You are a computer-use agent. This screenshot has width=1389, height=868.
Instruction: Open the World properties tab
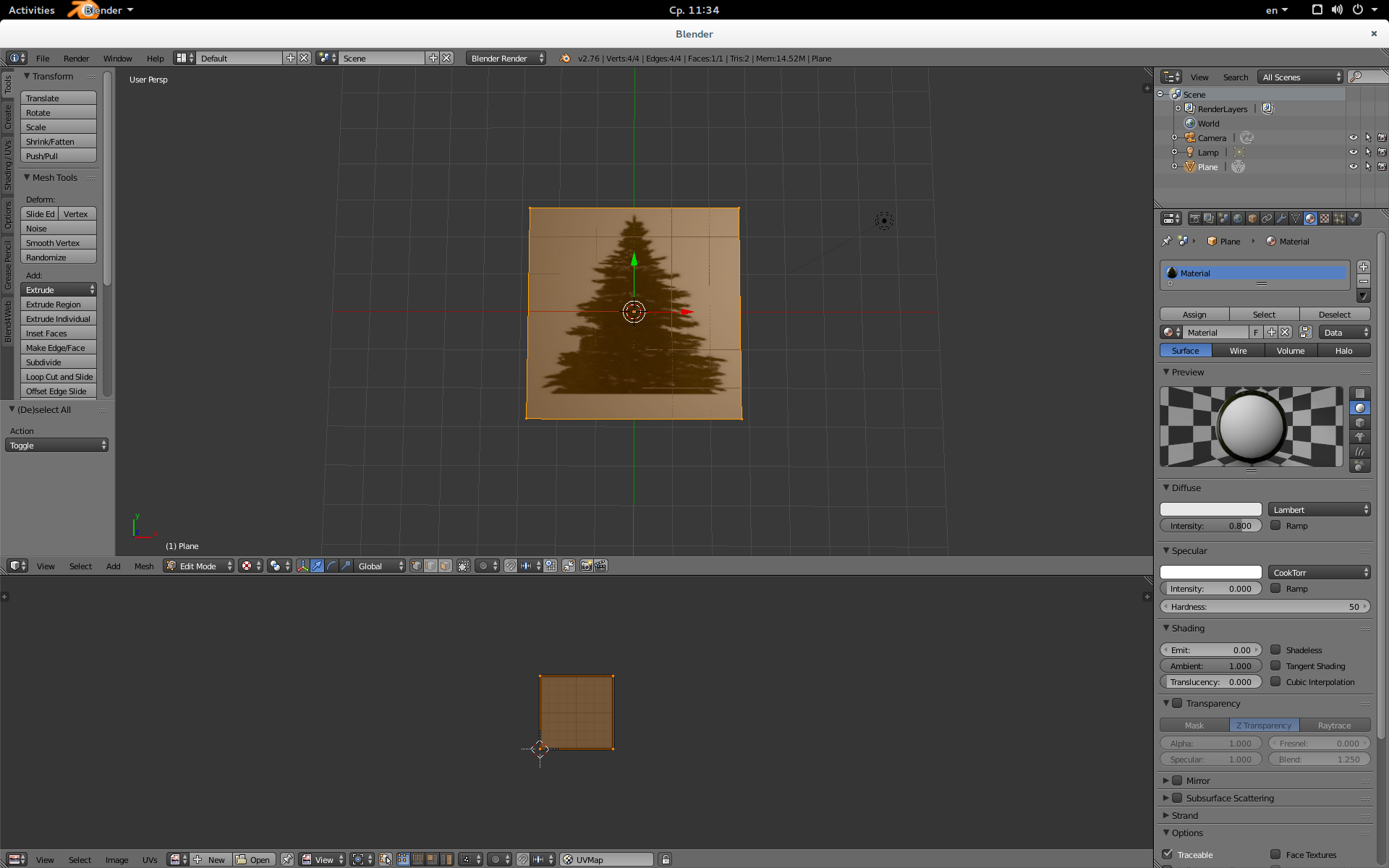tap(1238, 218)
